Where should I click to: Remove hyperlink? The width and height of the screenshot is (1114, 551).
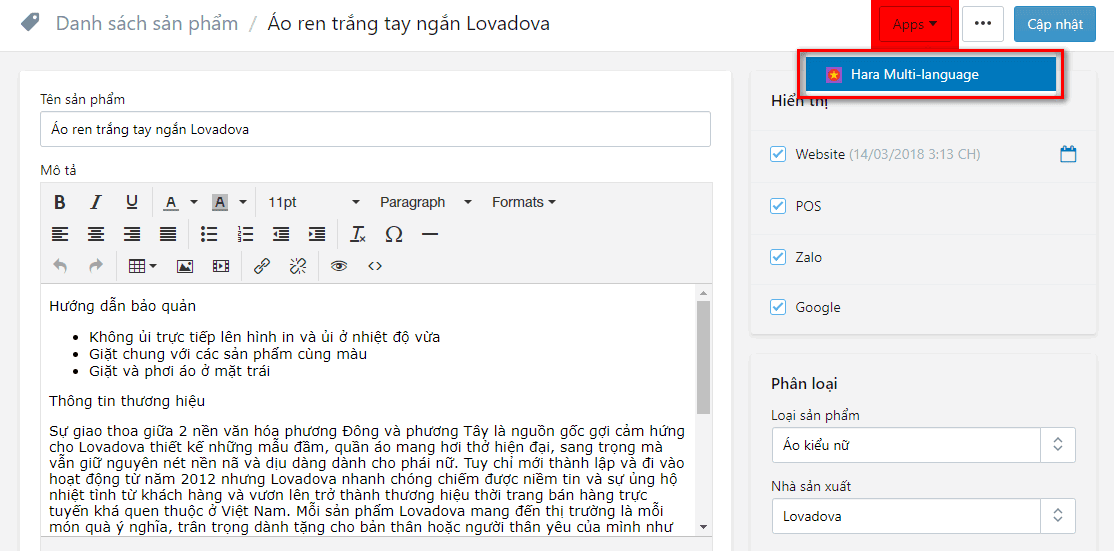[x=298, y=266]
